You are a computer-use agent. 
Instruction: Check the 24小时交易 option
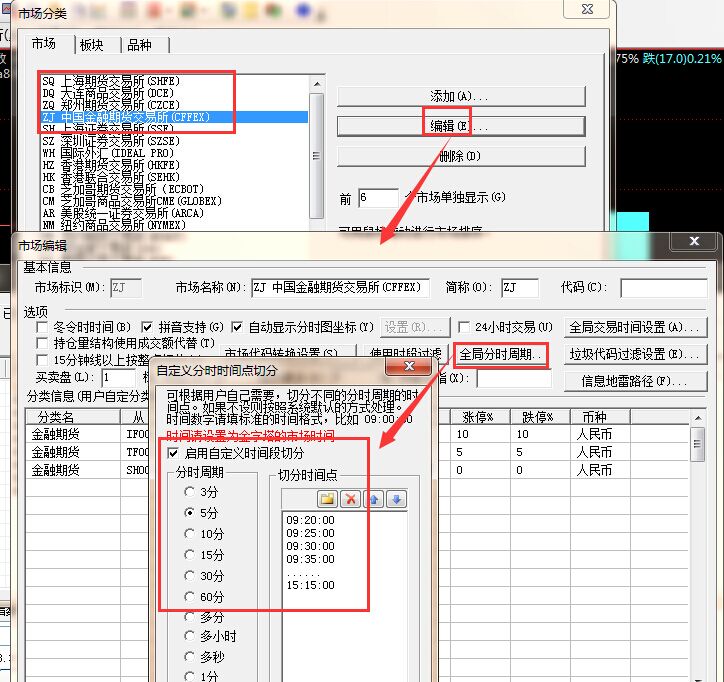(x=466, y=327)
